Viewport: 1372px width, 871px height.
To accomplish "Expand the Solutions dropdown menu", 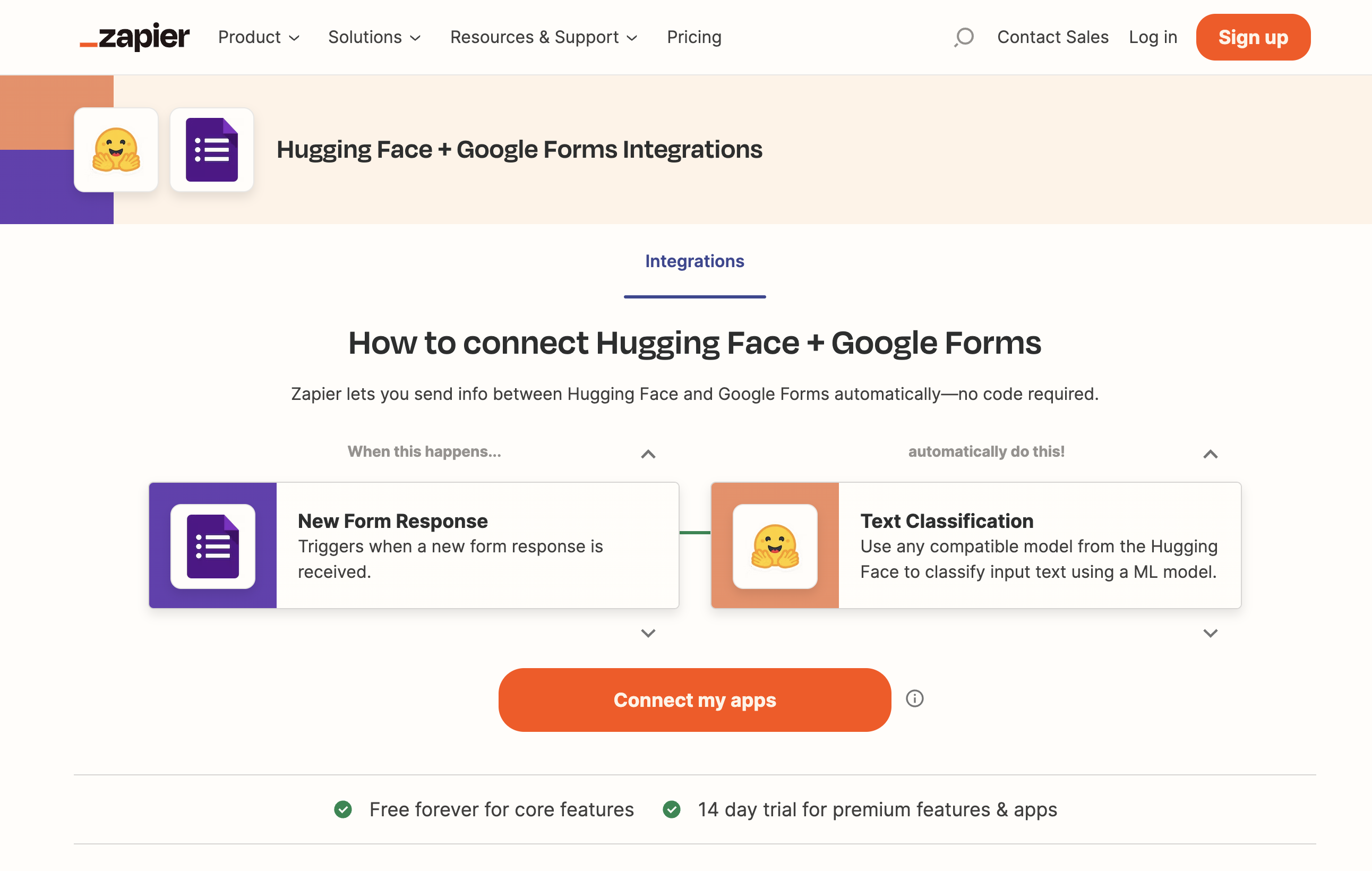I will pyautogui.click(x=374, y=37).
